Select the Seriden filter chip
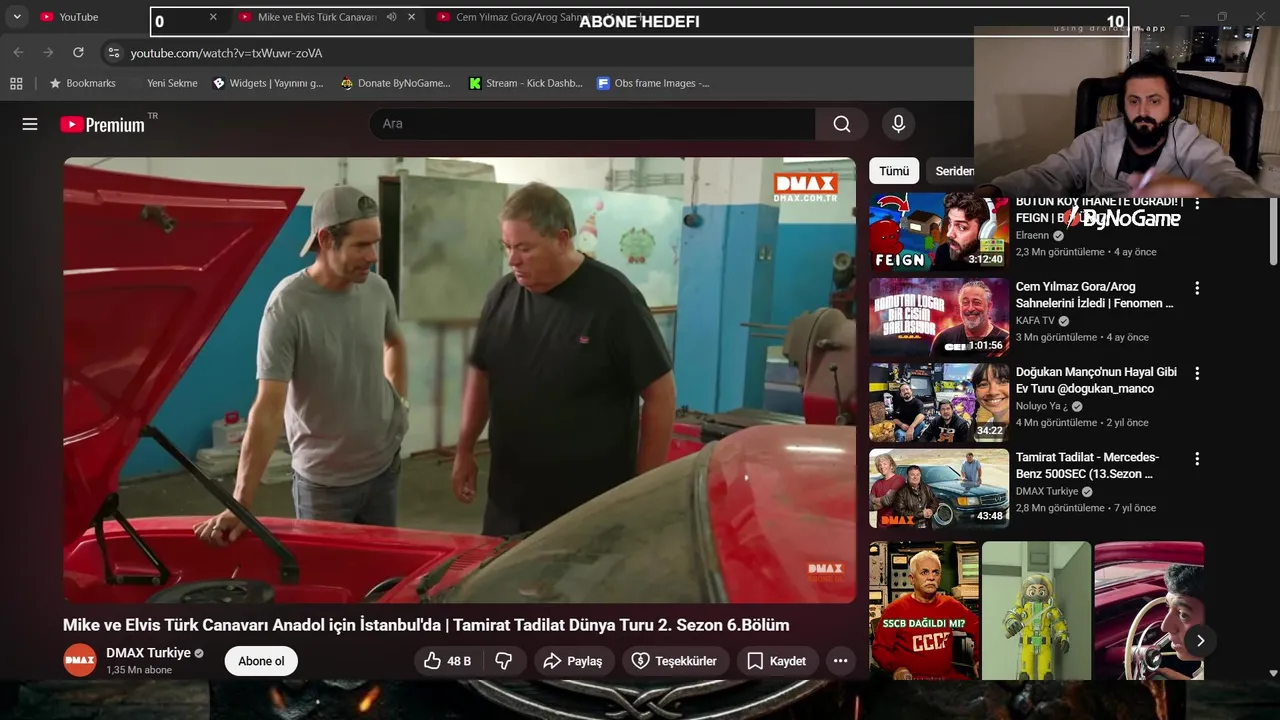This screenshot has width=1280, height=720. pyautogui.click(x=952, y=171)
